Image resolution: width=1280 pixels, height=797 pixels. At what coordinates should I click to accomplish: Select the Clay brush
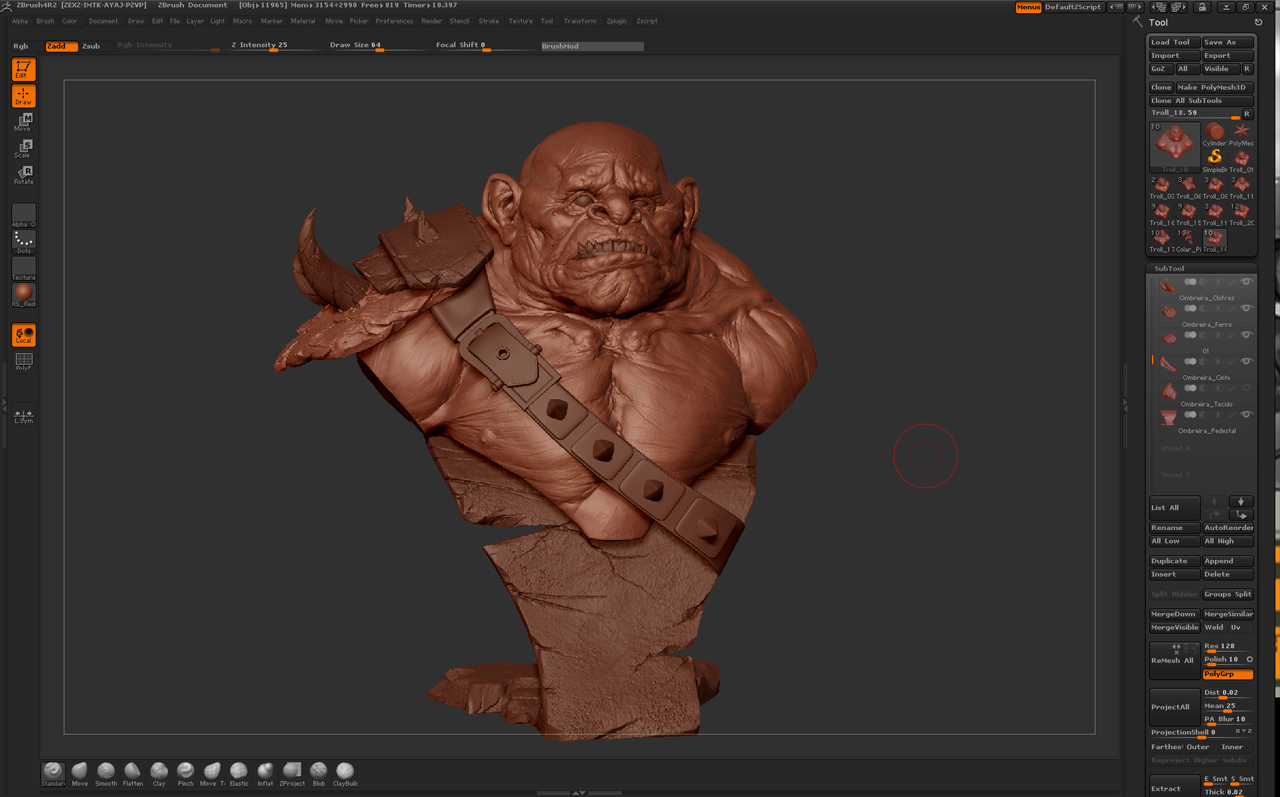(x=159, y=773)
